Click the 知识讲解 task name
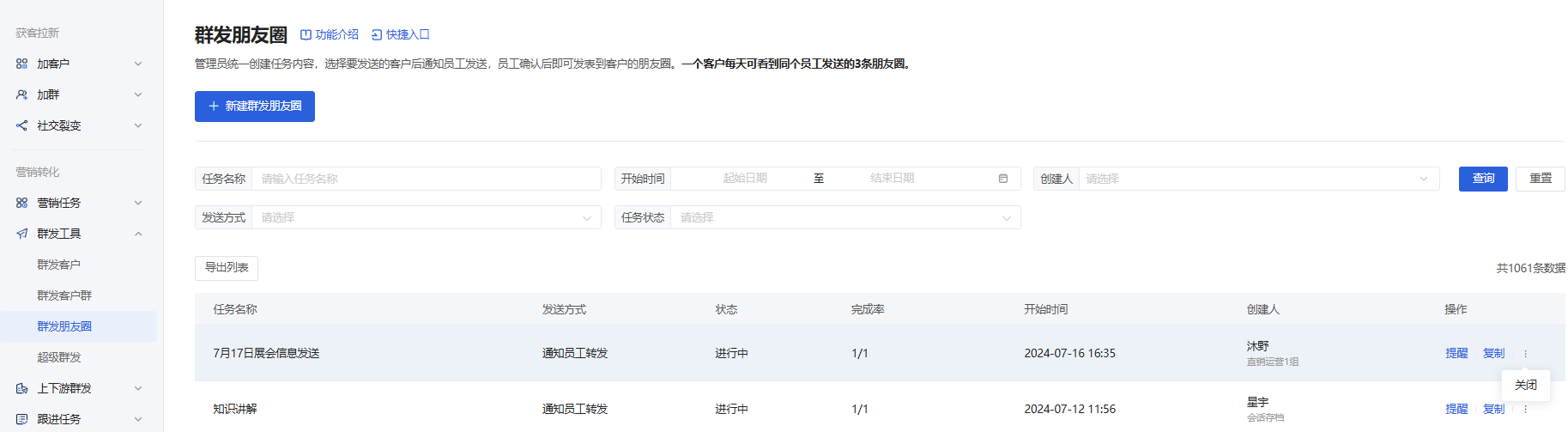This screenshot has width=1568, height=432. click(x=235, y=410)
